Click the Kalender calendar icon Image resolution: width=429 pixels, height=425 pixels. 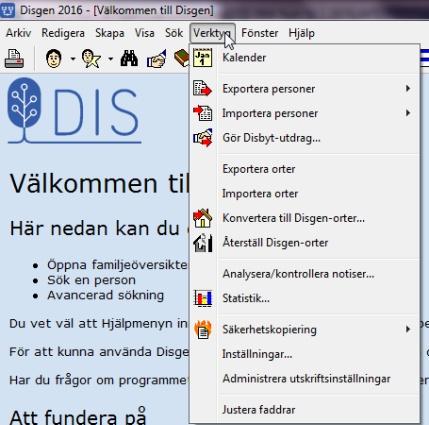pos(203,58)
